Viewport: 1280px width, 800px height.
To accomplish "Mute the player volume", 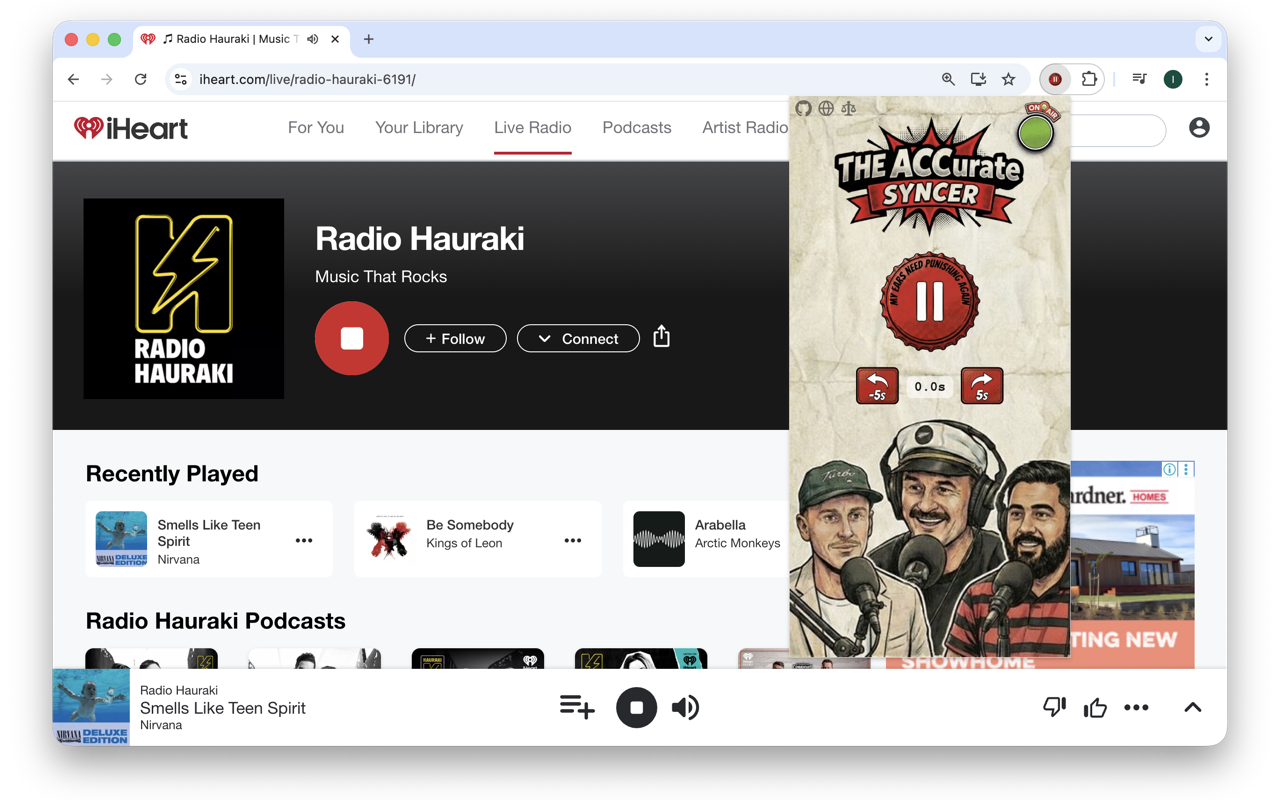I will pyautogui.click(x=685, y=707).
